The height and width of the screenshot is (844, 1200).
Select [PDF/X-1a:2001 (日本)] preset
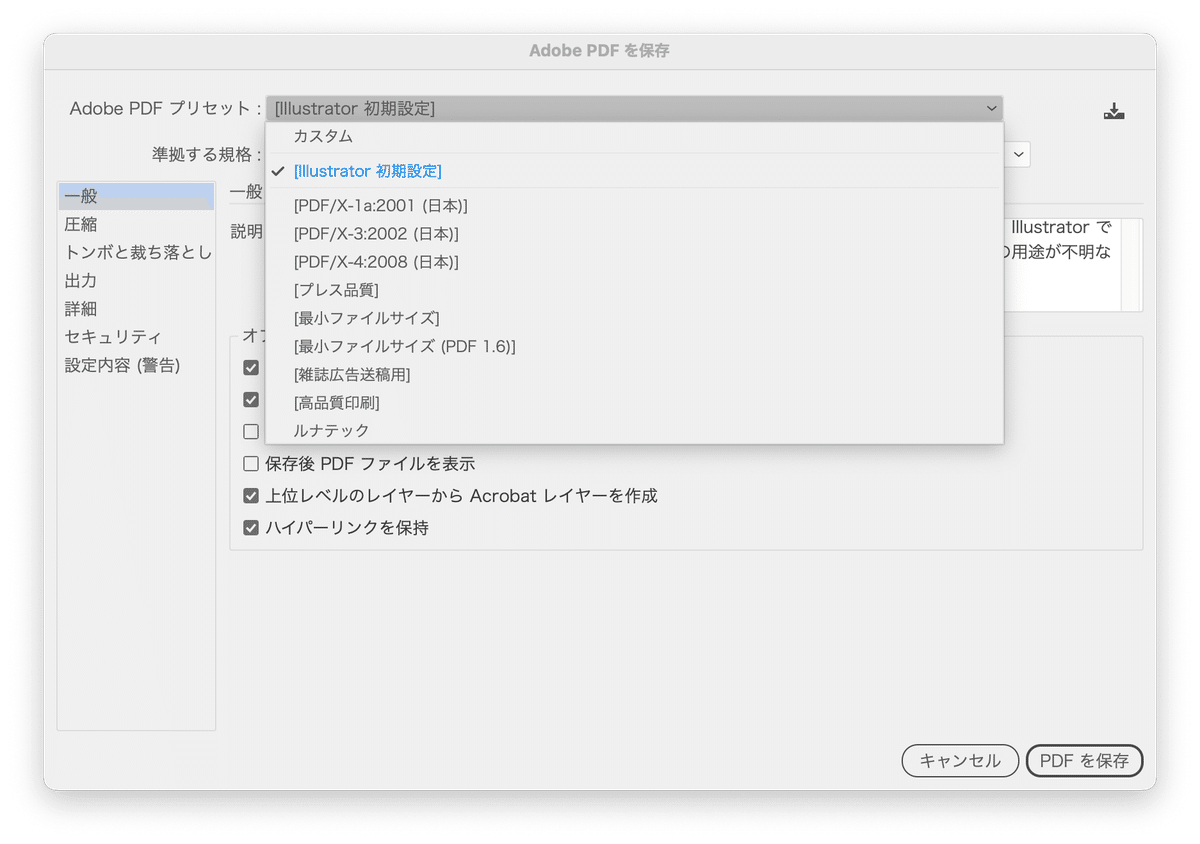[x=634, y=206]
